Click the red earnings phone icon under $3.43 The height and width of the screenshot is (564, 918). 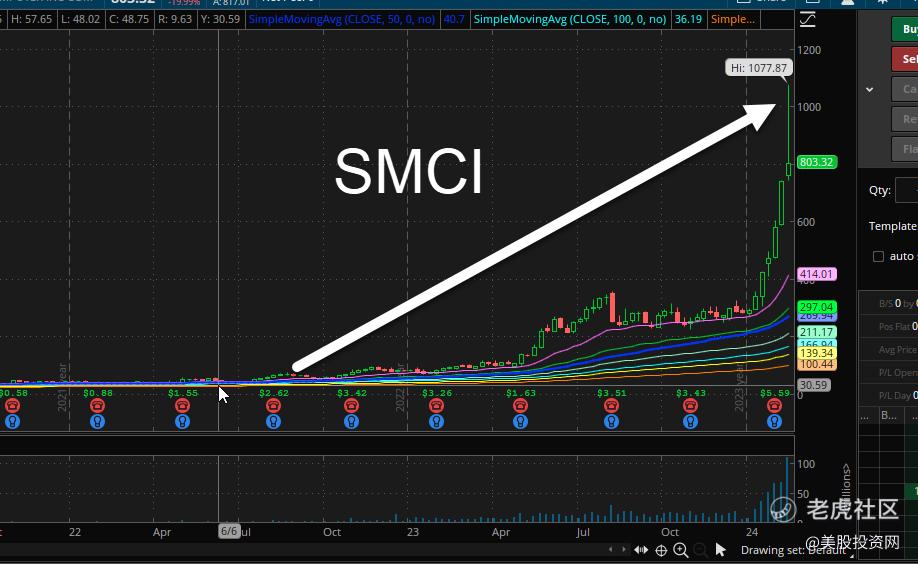pyautogui.click(x=690, y=405)
